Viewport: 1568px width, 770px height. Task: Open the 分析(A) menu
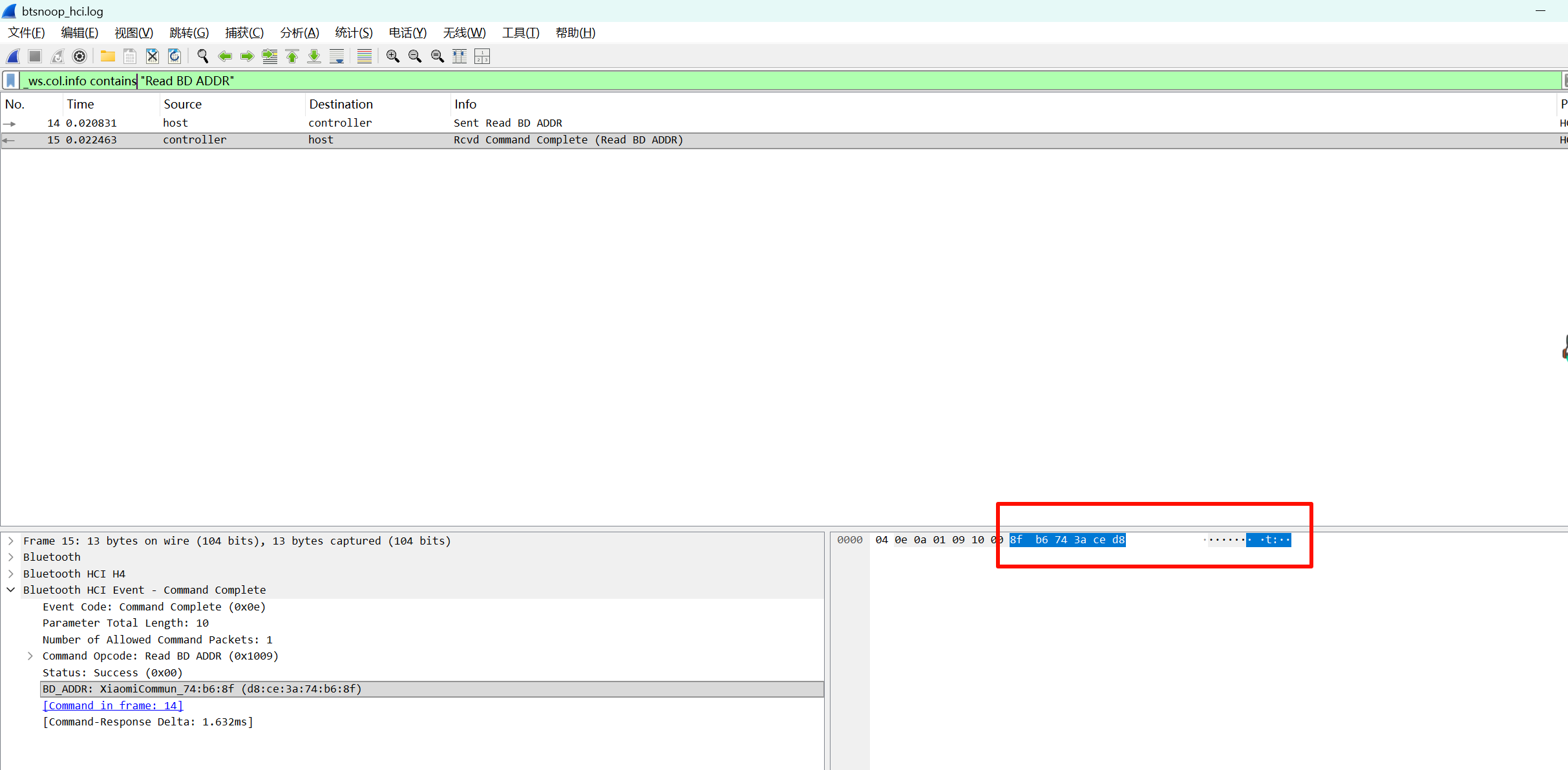click(x=299, y=33)
